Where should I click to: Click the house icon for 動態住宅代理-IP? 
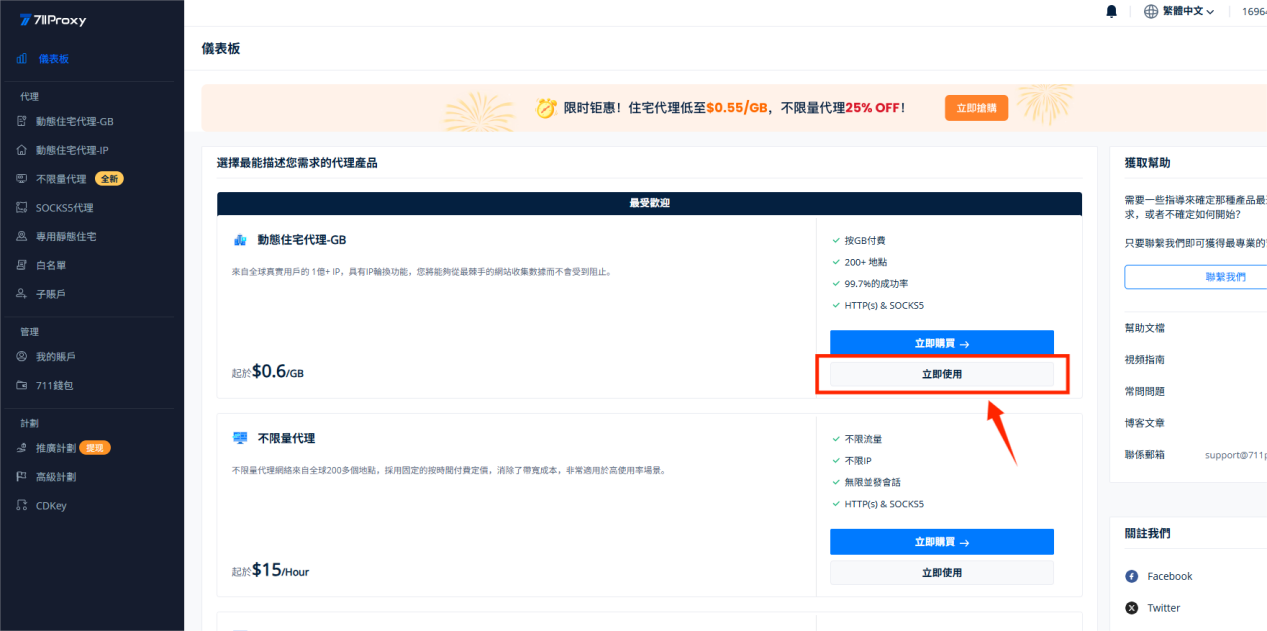22,150
